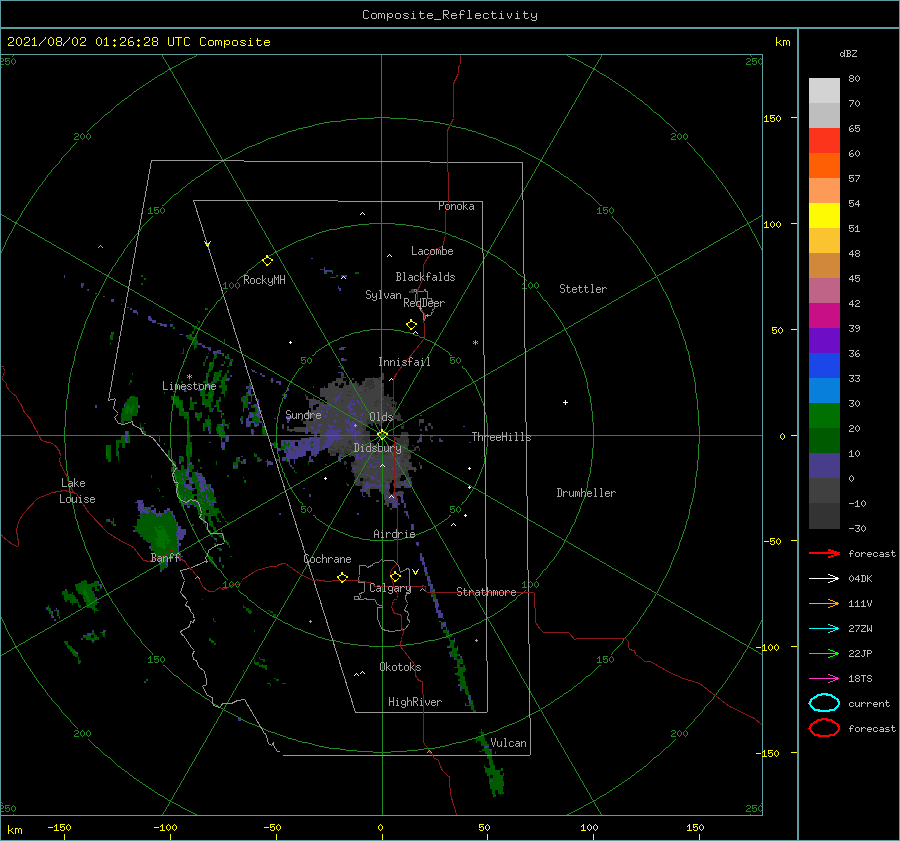Image resolution: width=900 pixels, height=841 pixels.
Task: Click the yellow marker south of RedDeer
Action: [x=411, y=325]
